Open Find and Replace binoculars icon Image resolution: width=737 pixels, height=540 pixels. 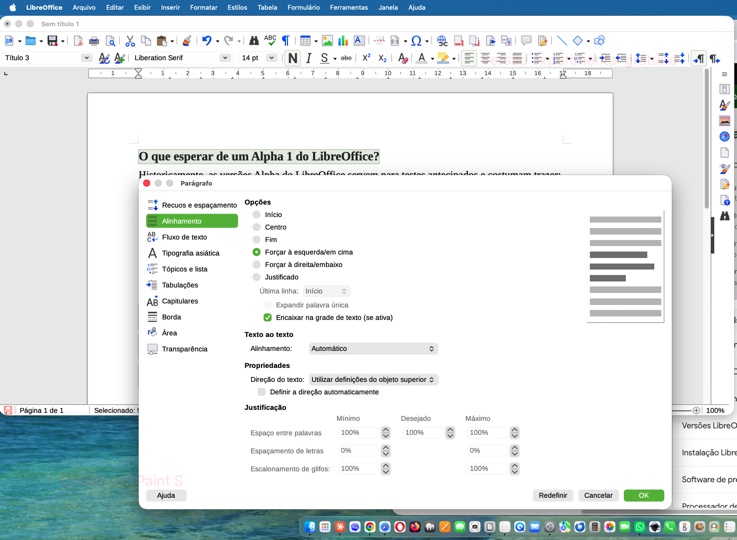[254, 41]
